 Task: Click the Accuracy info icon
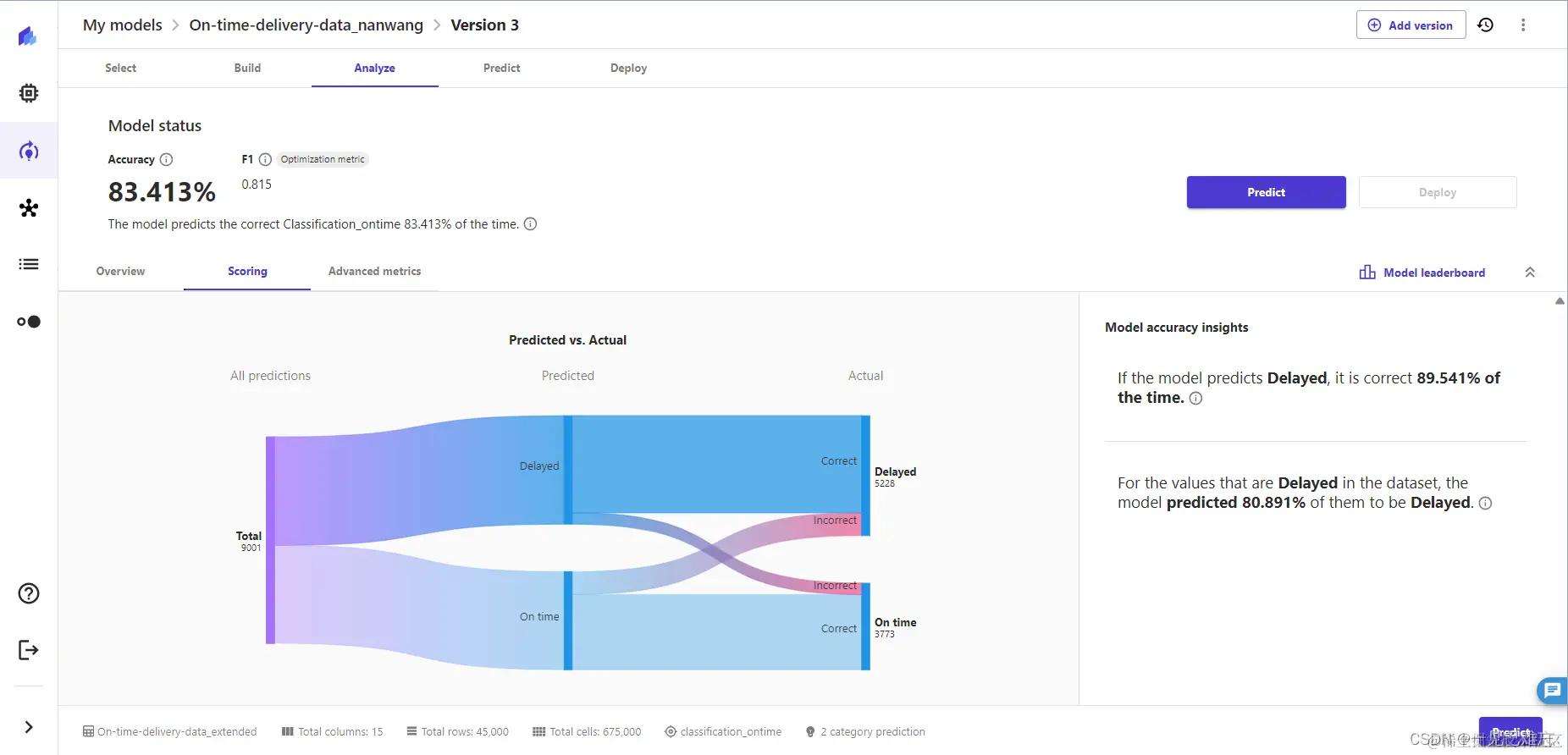pos(167,159)
